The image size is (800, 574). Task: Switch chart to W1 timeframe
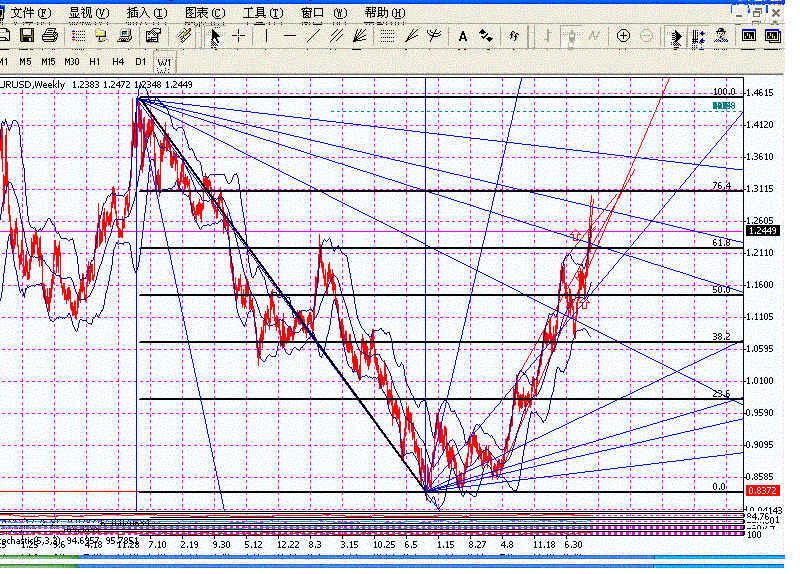click(x=163, y=61)
